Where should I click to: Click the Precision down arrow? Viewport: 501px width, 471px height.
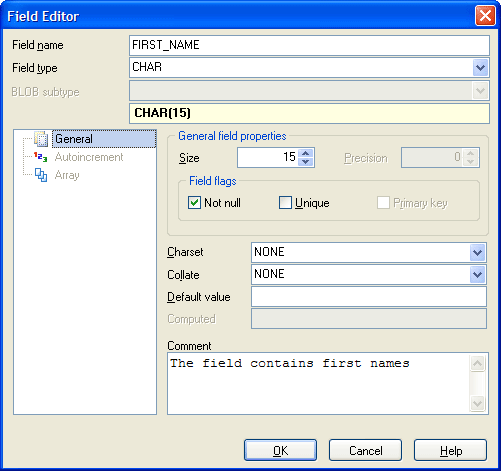[470, 162]
